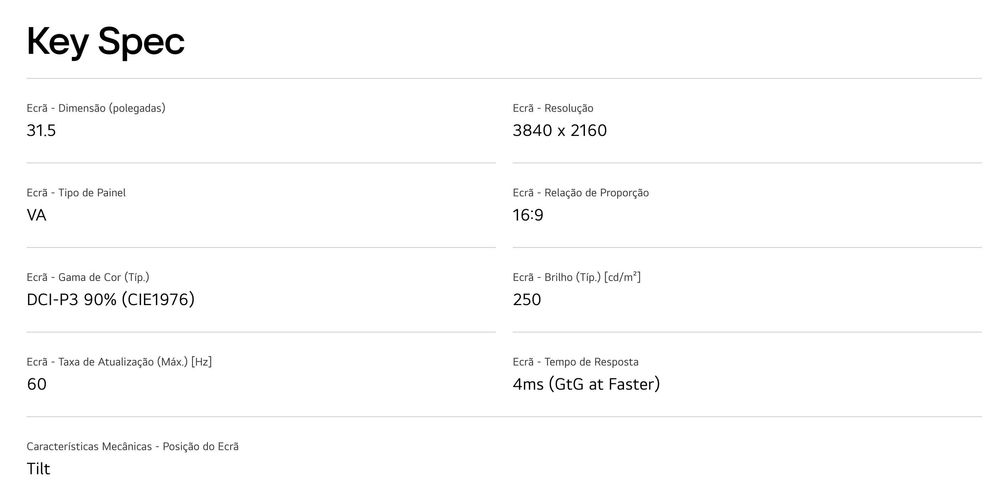The width and height of the screenshot is (1000, 500).
Task: Click the "Ecrã - Resolução" label
Action: pyautogui.click(x=553, y=108)
